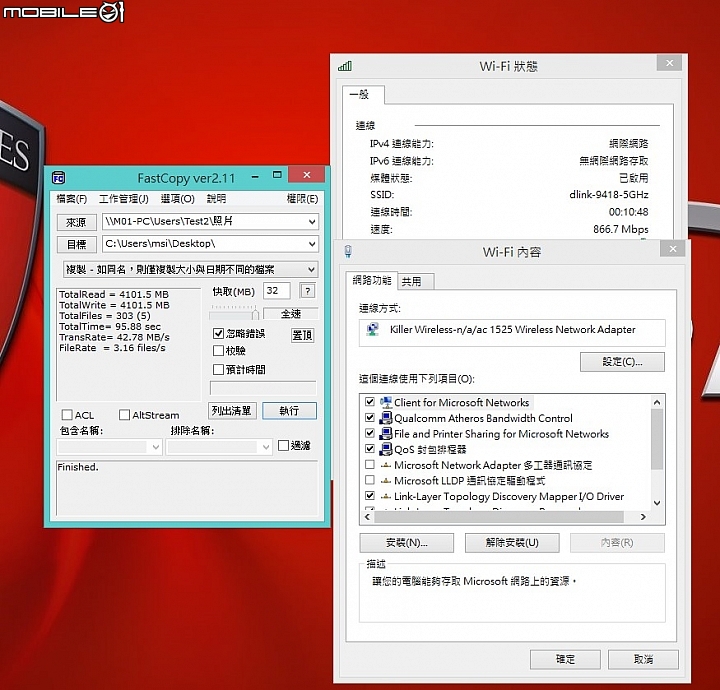Minimize the FastCopy window

pyautogui.click(x=255, y=175)
